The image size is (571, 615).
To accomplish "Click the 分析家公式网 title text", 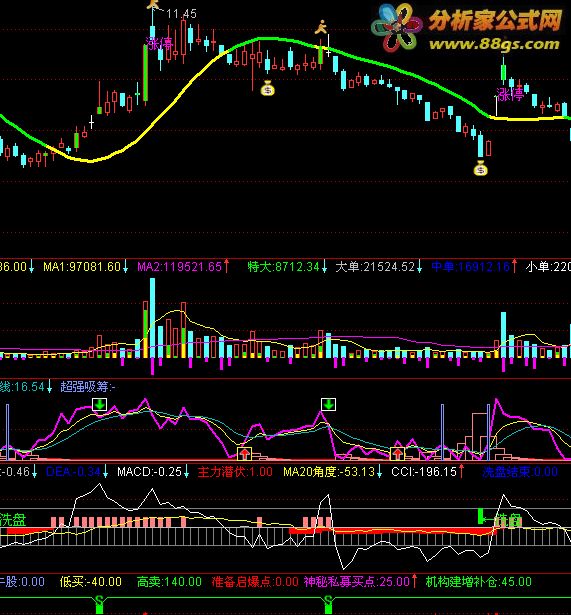I will click(495, 20).
